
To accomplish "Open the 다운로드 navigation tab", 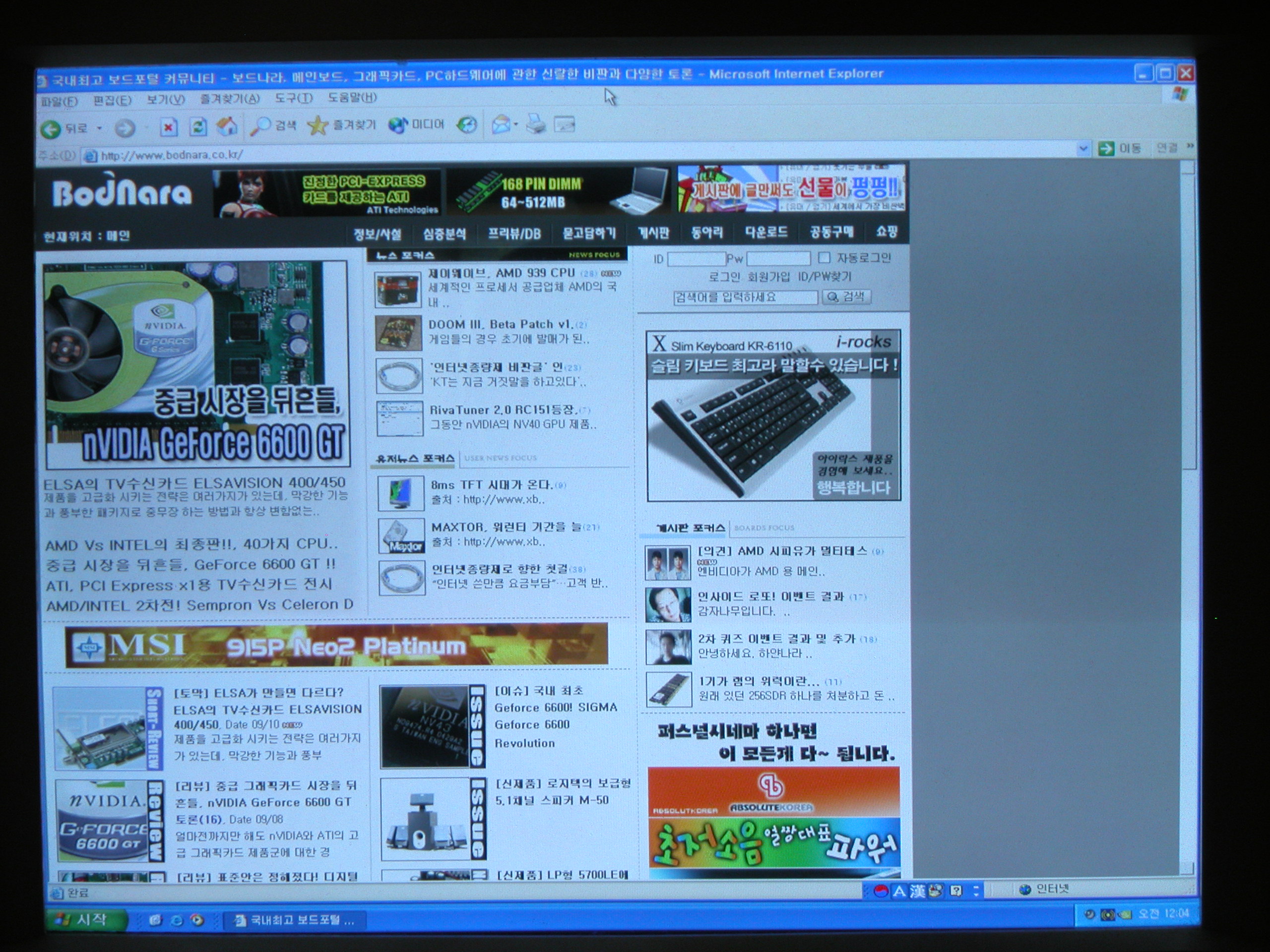I will pos(766,232).
